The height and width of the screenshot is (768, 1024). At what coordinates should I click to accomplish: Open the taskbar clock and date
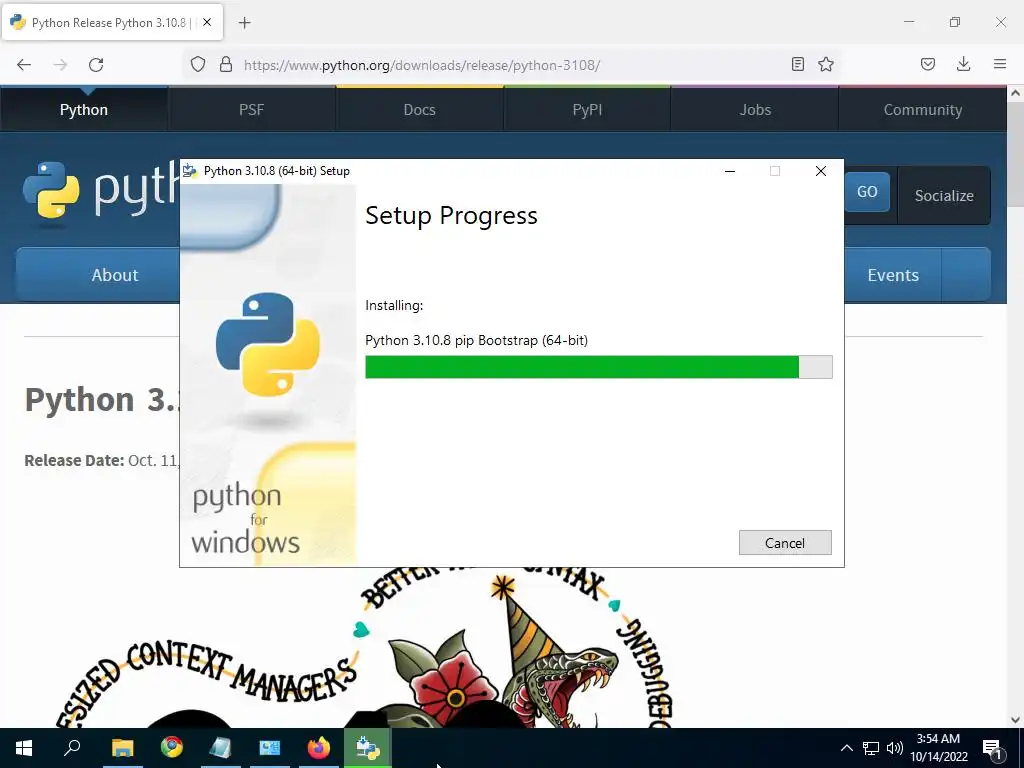[938, 748]
